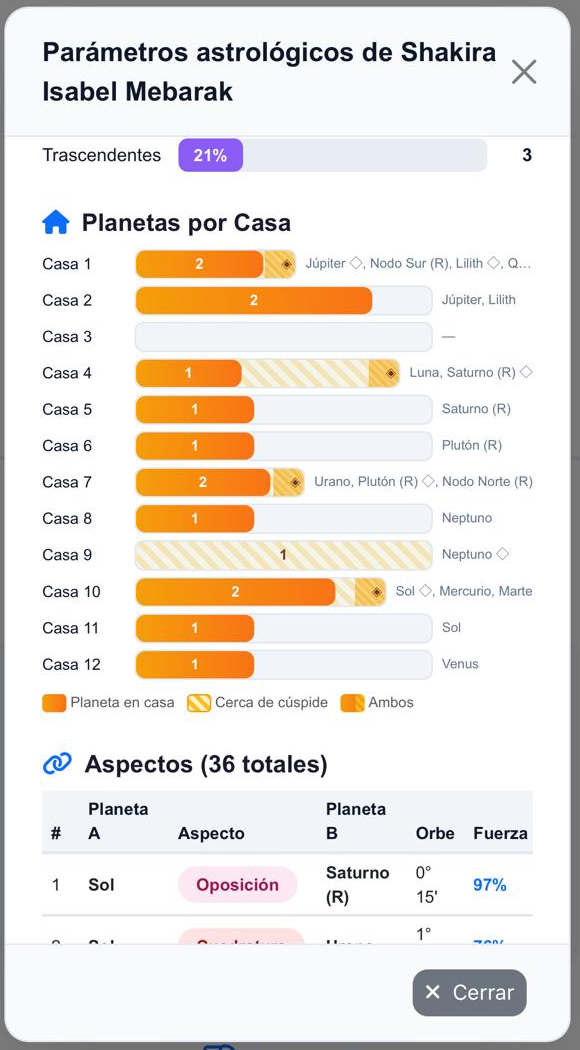This screenshot has height=1050, width=580.
Task: Click the striped Casa 9 bar
Action: coord(284,555)
